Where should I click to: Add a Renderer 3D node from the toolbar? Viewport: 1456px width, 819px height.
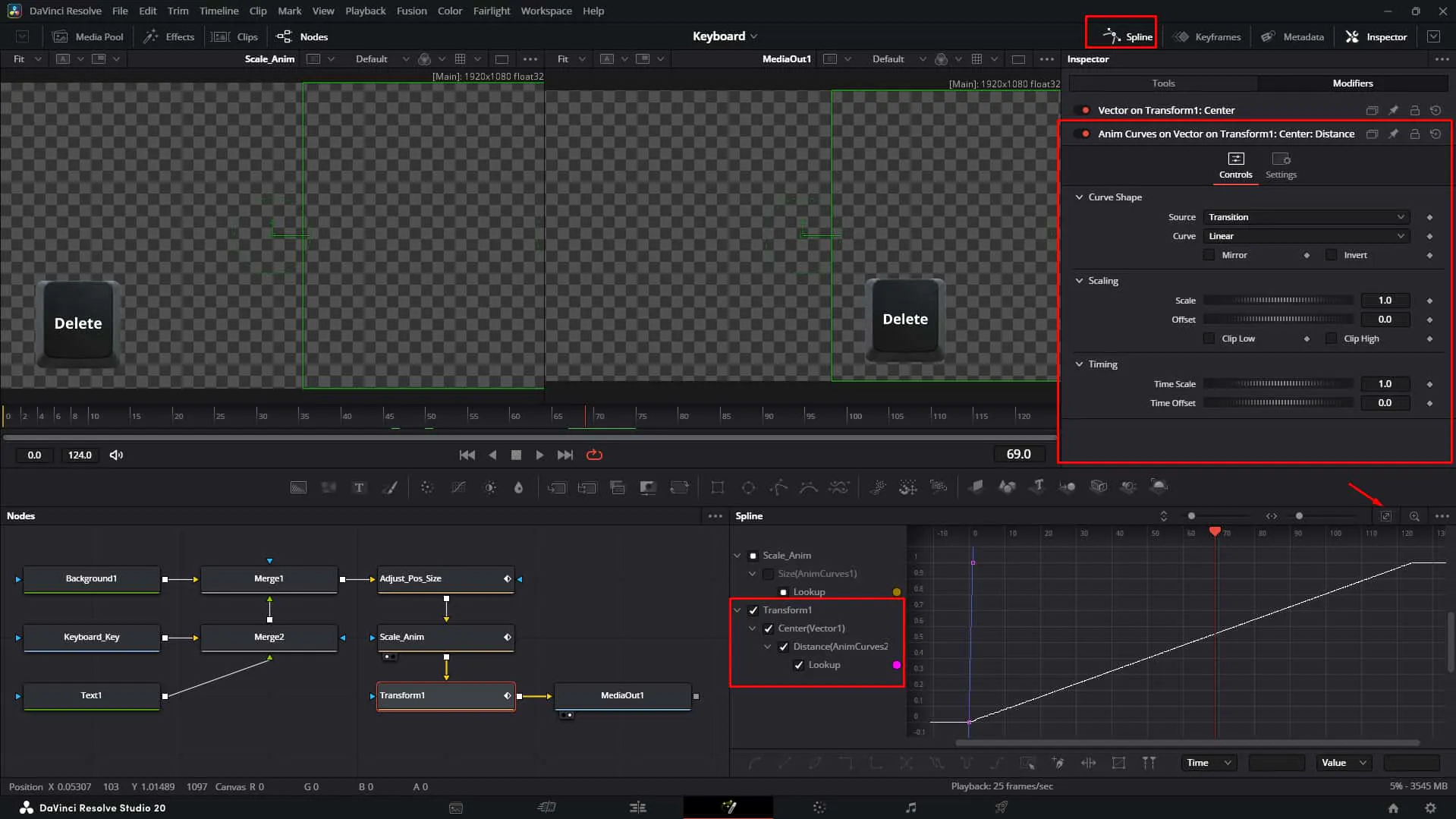(x=1159, y=487)
